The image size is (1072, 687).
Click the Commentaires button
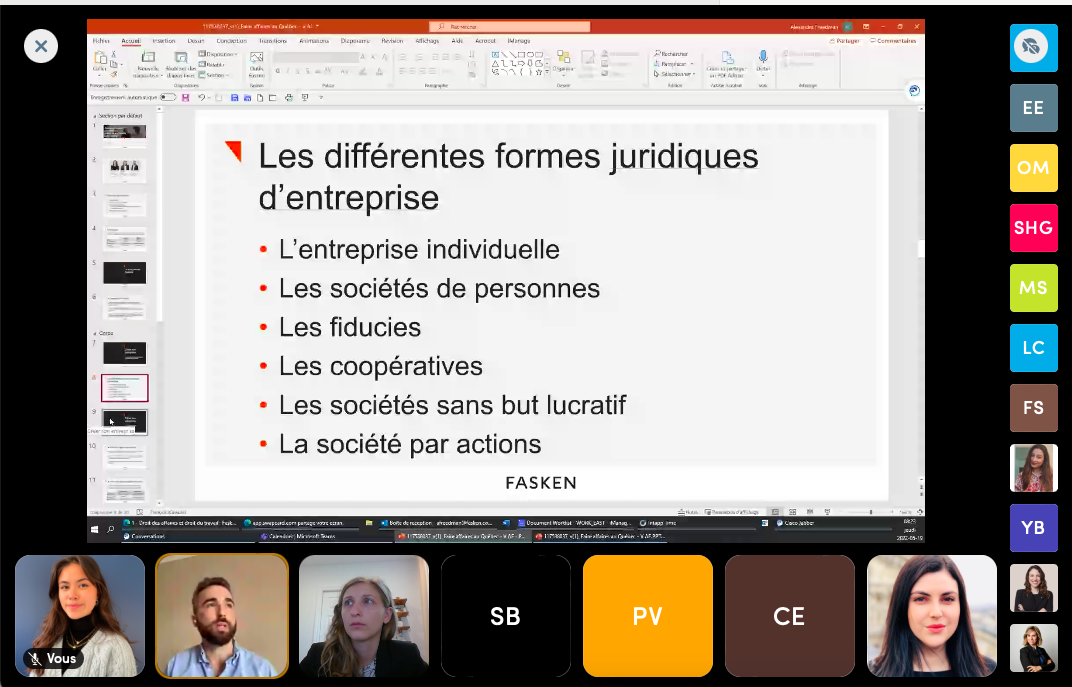point(893,41)
